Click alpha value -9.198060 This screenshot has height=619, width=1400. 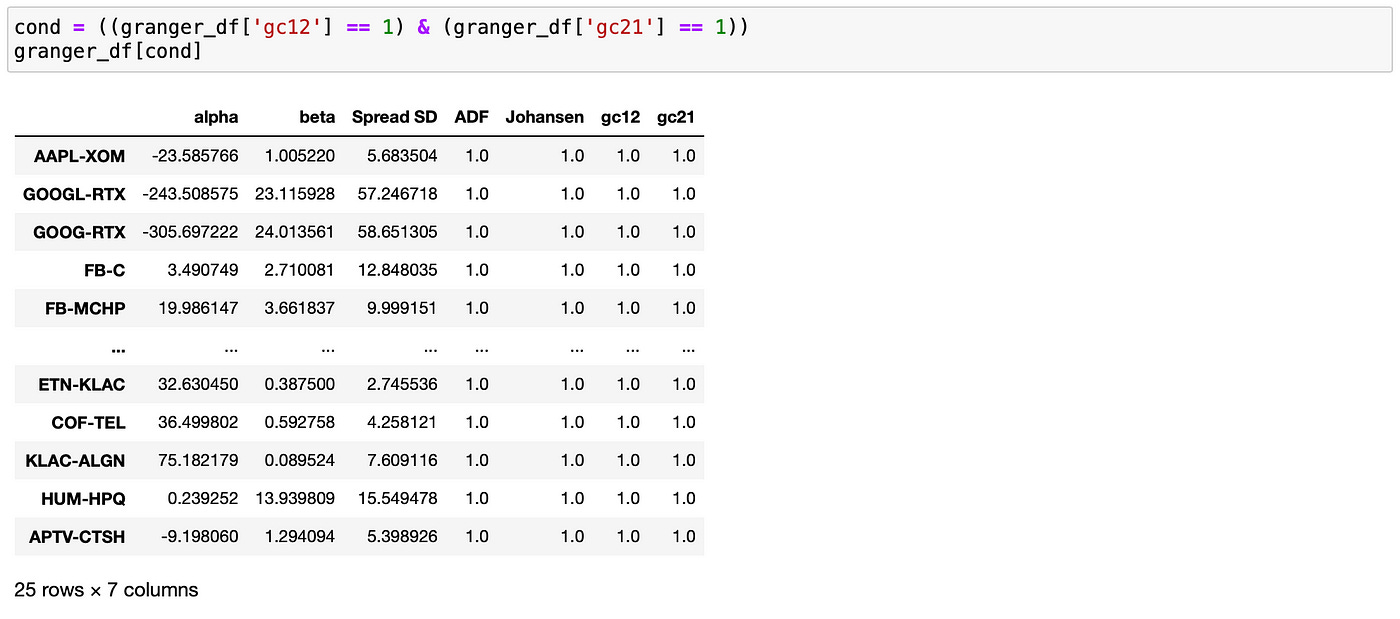click(x=200, y=536)
